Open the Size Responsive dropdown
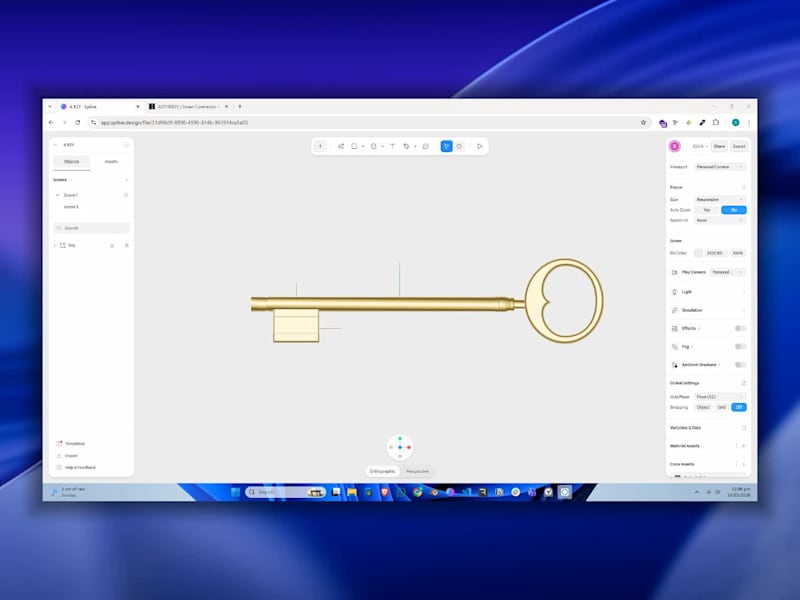800x600 pixels. pyautogui.click(x=720, y=199)
